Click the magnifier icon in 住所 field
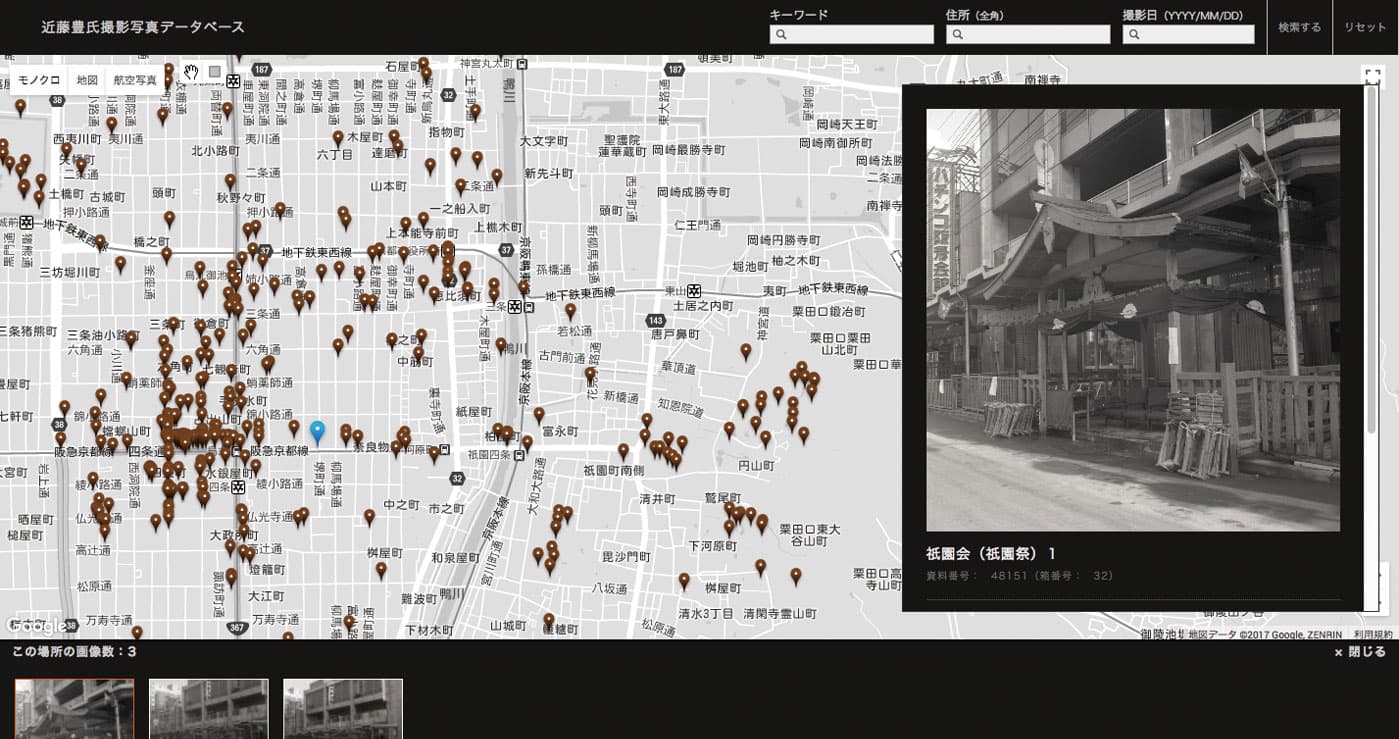 point(958,35)
